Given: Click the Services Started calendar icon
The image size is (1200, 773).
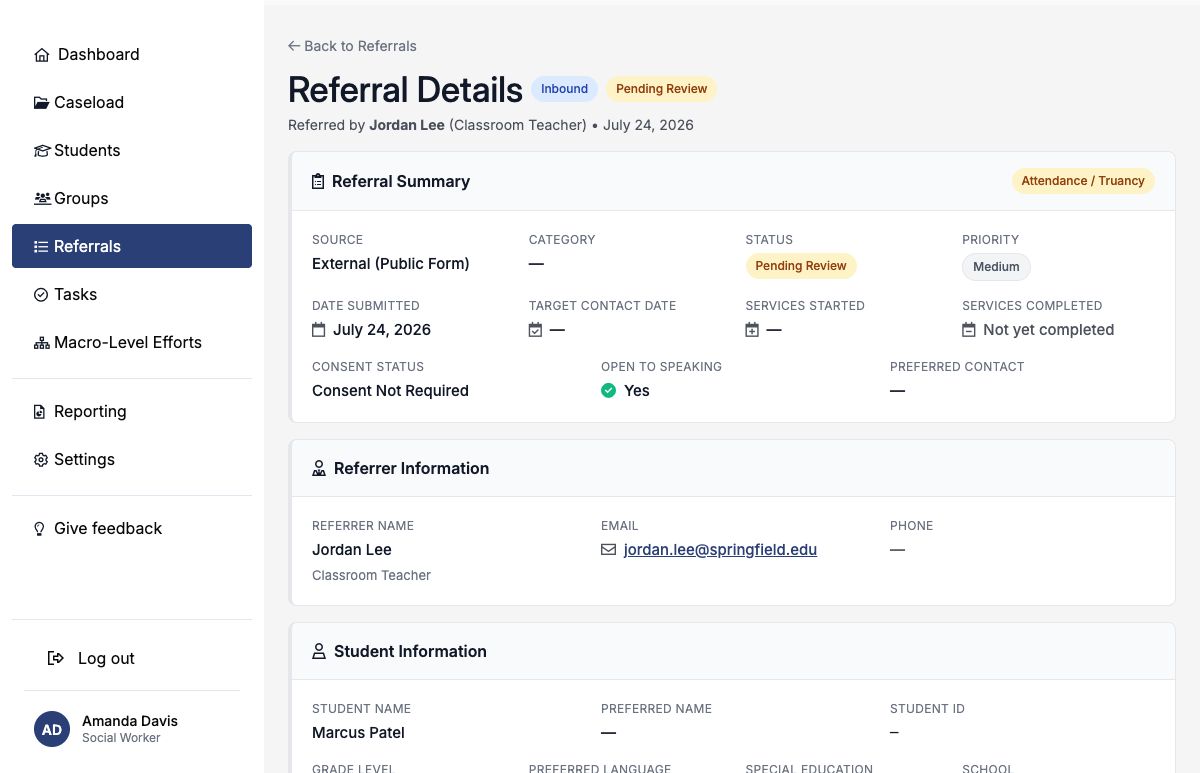Looking at the screenshot, I should coord(752,330).
